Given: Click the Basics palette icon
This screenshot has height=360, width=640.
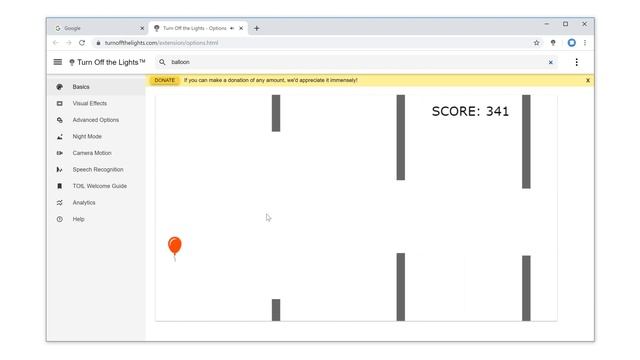Looking at the screenshot, I should point(60,87).
